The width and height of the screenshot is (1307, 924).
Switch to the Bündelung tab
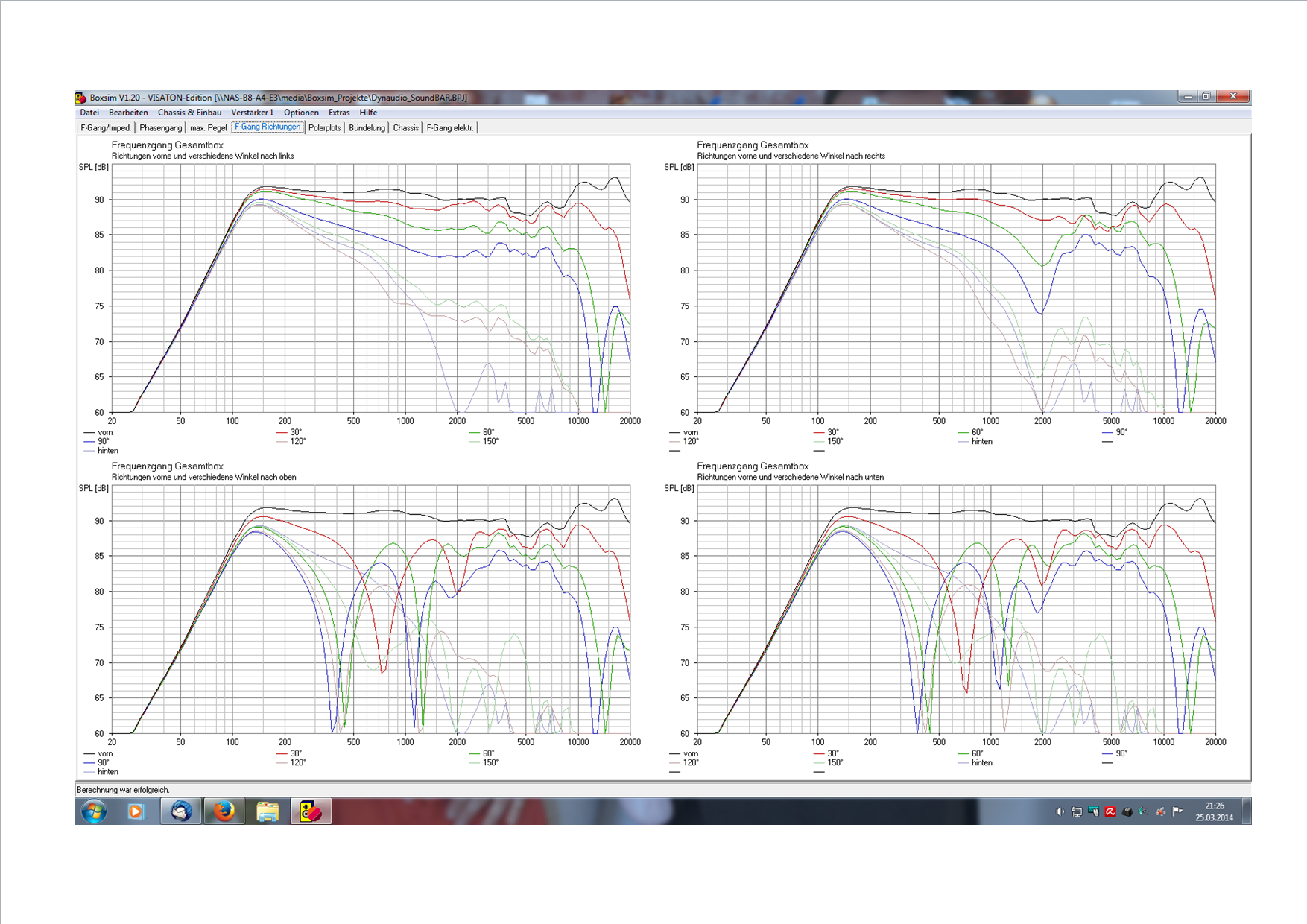[367, 128]
